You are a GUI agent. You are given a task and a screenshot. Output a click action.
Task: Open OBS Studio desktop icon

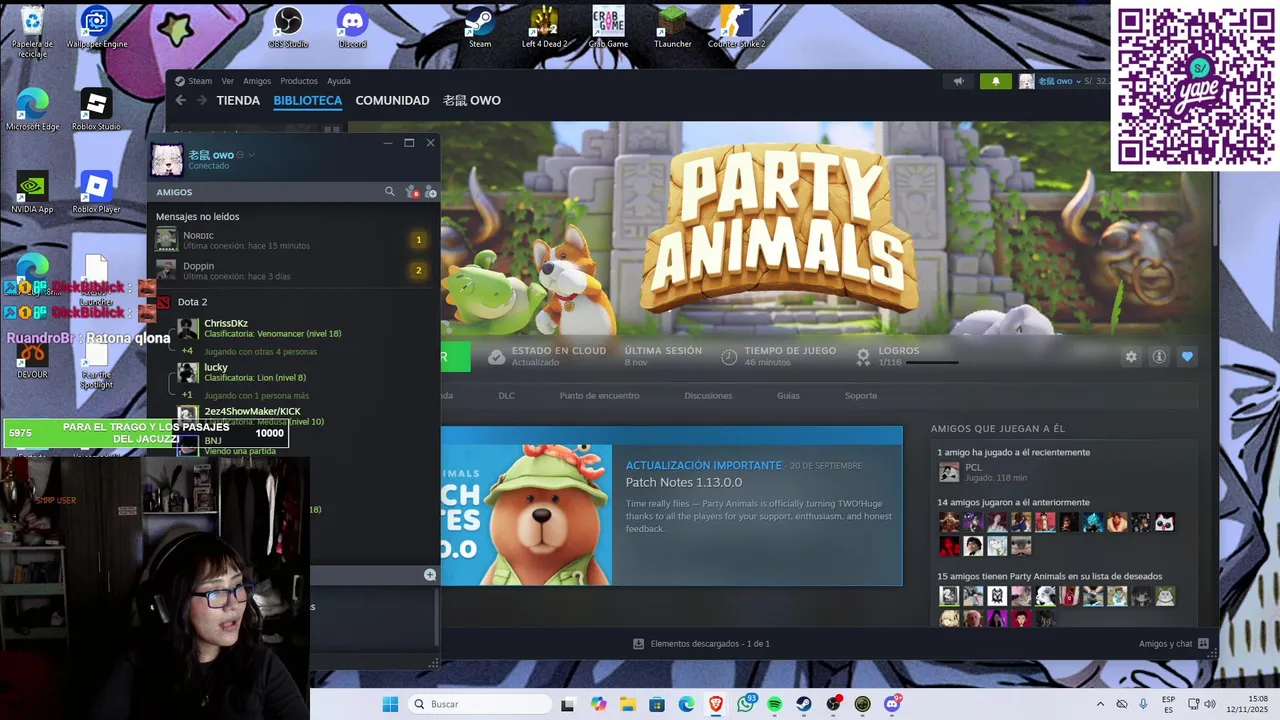pos(288,27)
